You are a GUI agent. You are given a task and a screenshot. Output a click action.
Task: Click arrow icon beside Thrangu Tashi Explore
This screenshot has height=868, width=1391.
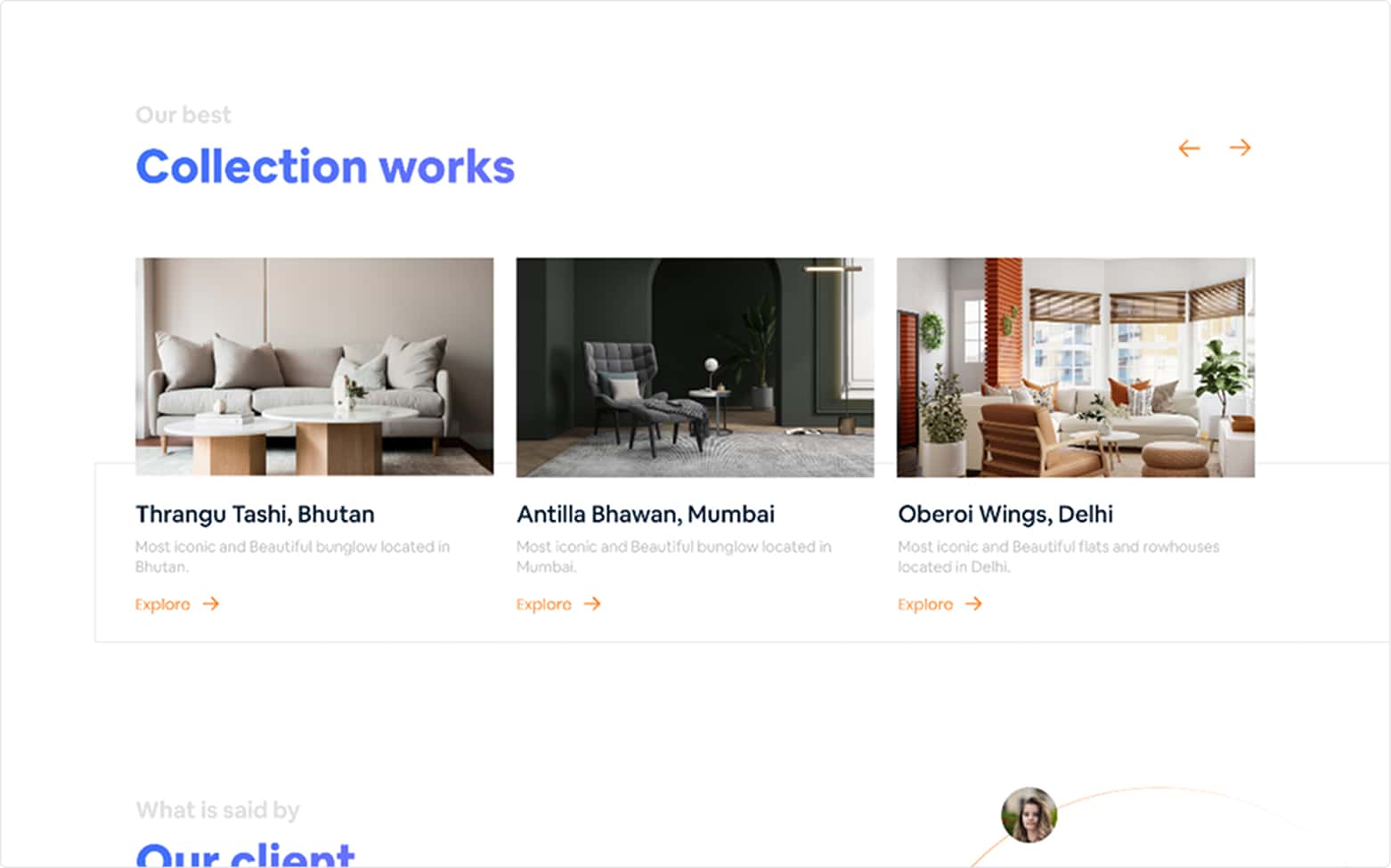tap(210, 604)
